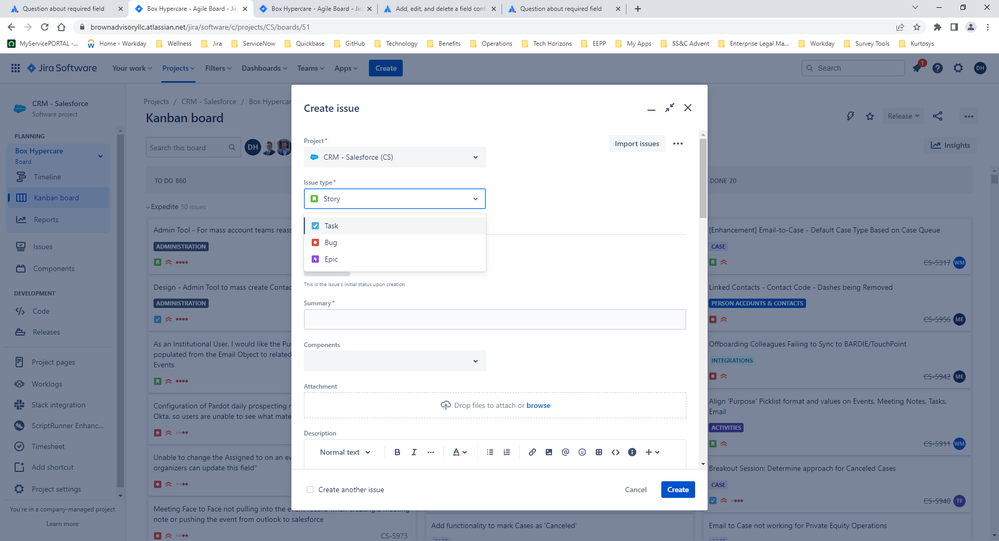This screenshot has height=541, width=999.
Task: Open Release dropdown on board
Action: pos(903,116)
